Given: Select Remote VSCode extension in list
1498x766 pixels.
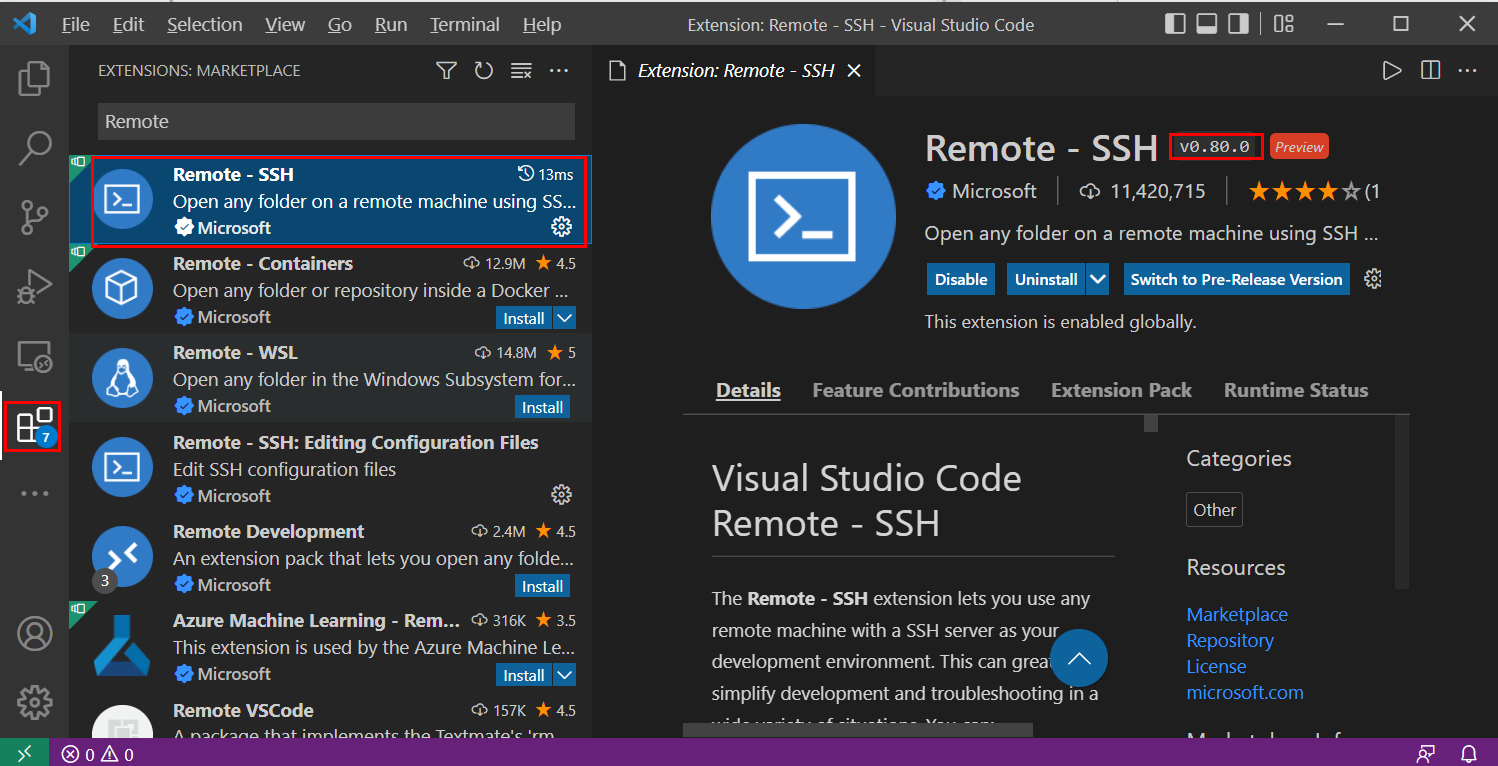Looking at the screenshot, I should click(330, 719).
